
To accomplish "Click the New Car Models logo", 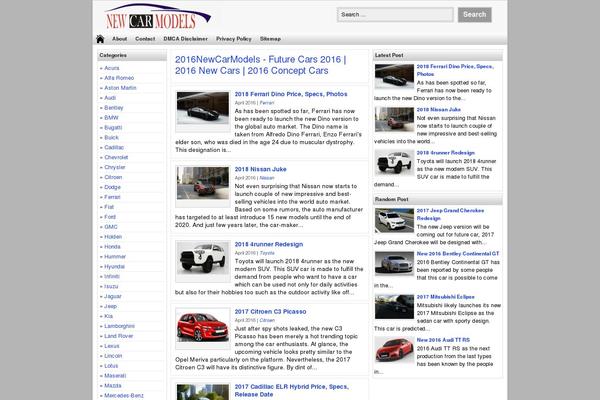I will [157, 16].
